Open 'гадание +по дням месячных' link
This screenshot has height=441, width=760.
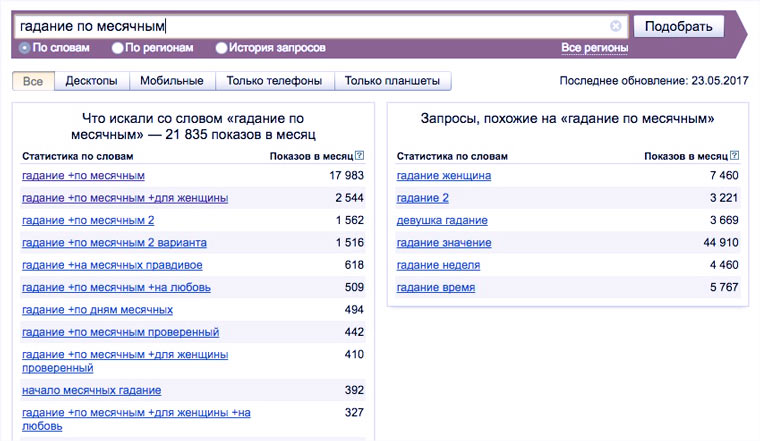click(x=97, y=310)
